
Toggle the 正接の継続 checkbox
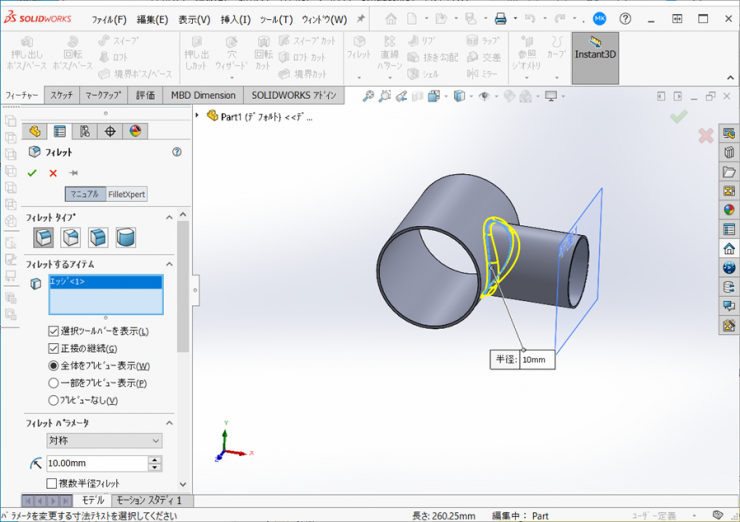(54, 348)
